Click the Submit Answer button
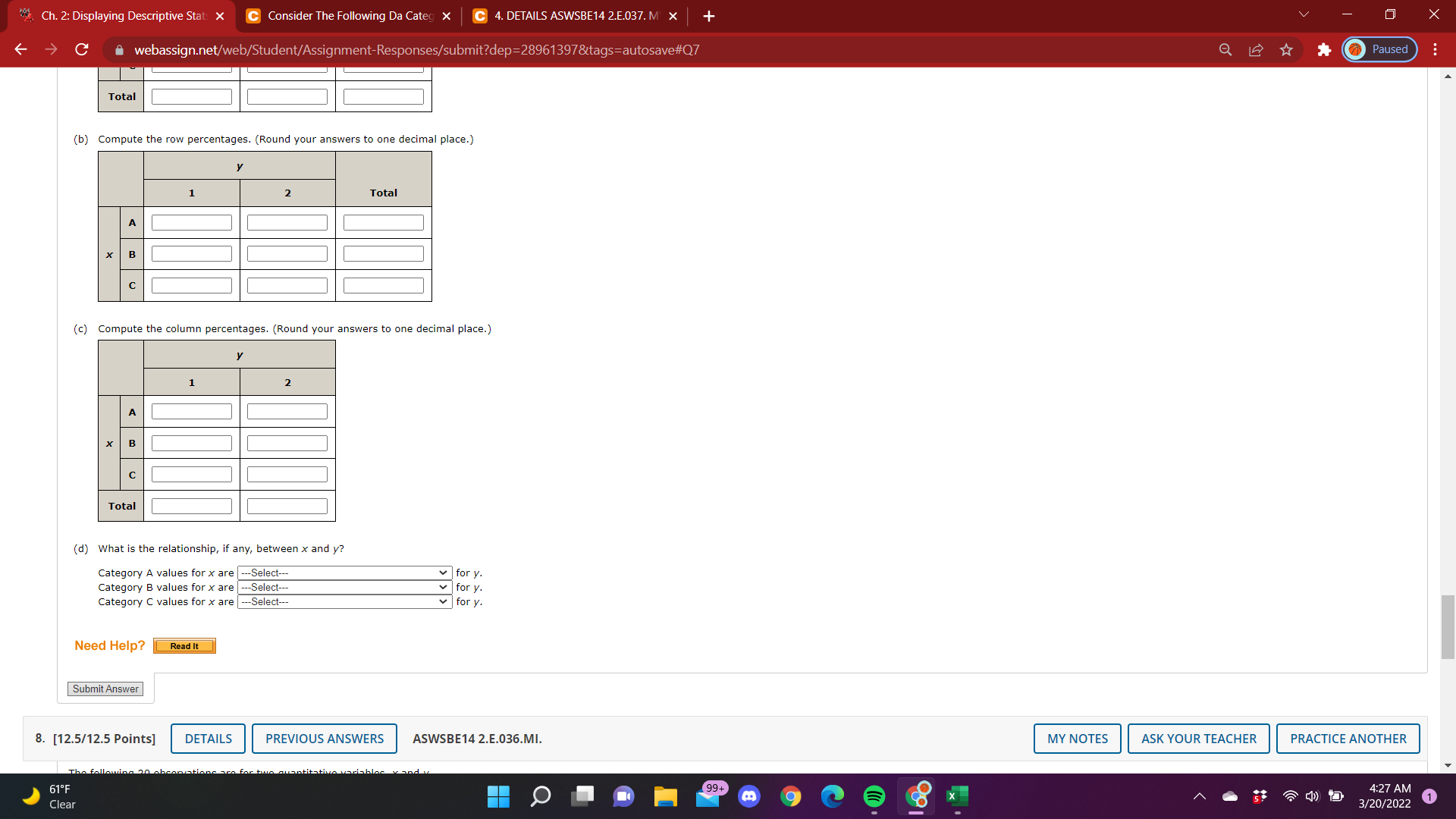 pos(105,689)
